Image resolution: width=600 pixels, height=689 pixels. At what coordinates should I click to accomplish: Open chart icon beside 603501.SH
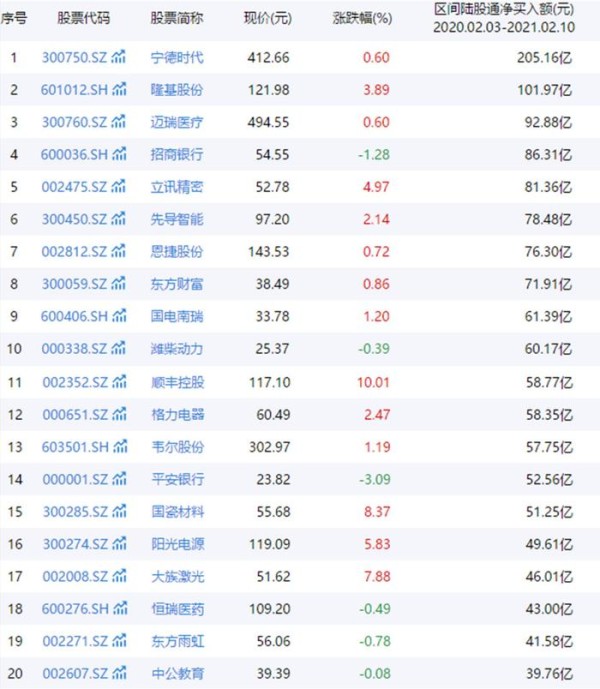120,446
